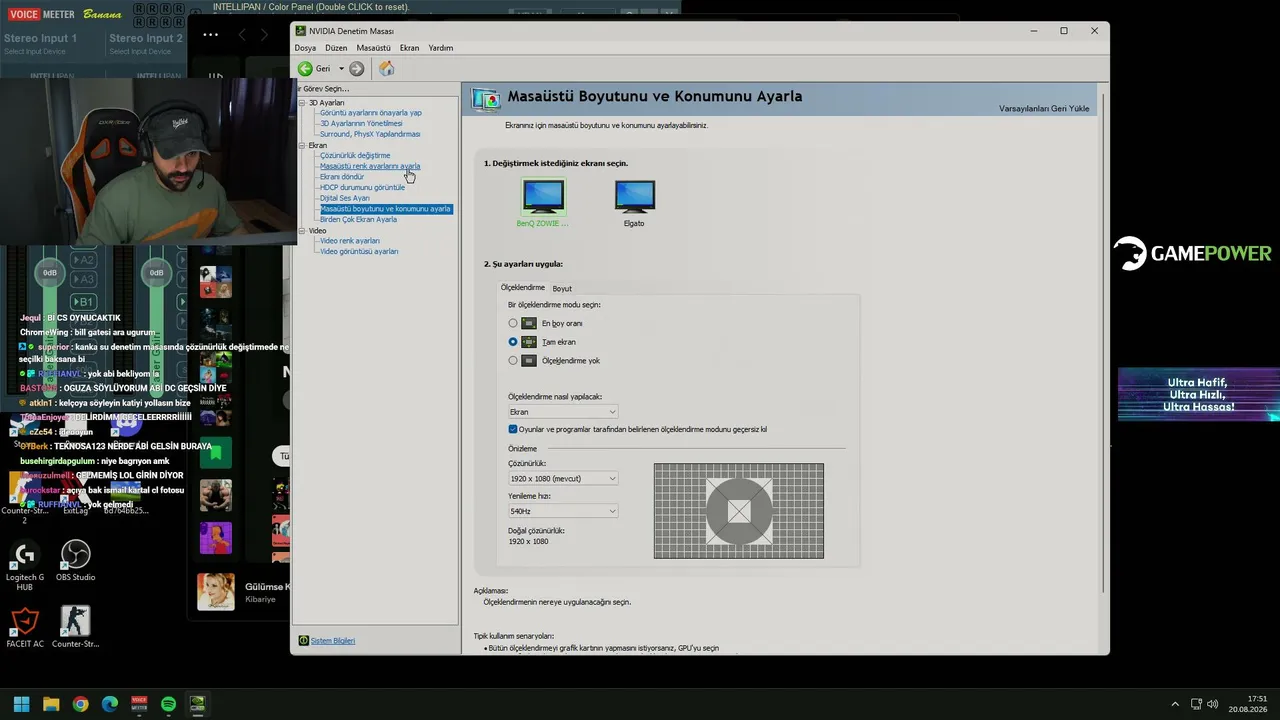Open the Yenileme hızı refresh rate dropdown

[x=563, y=511]
